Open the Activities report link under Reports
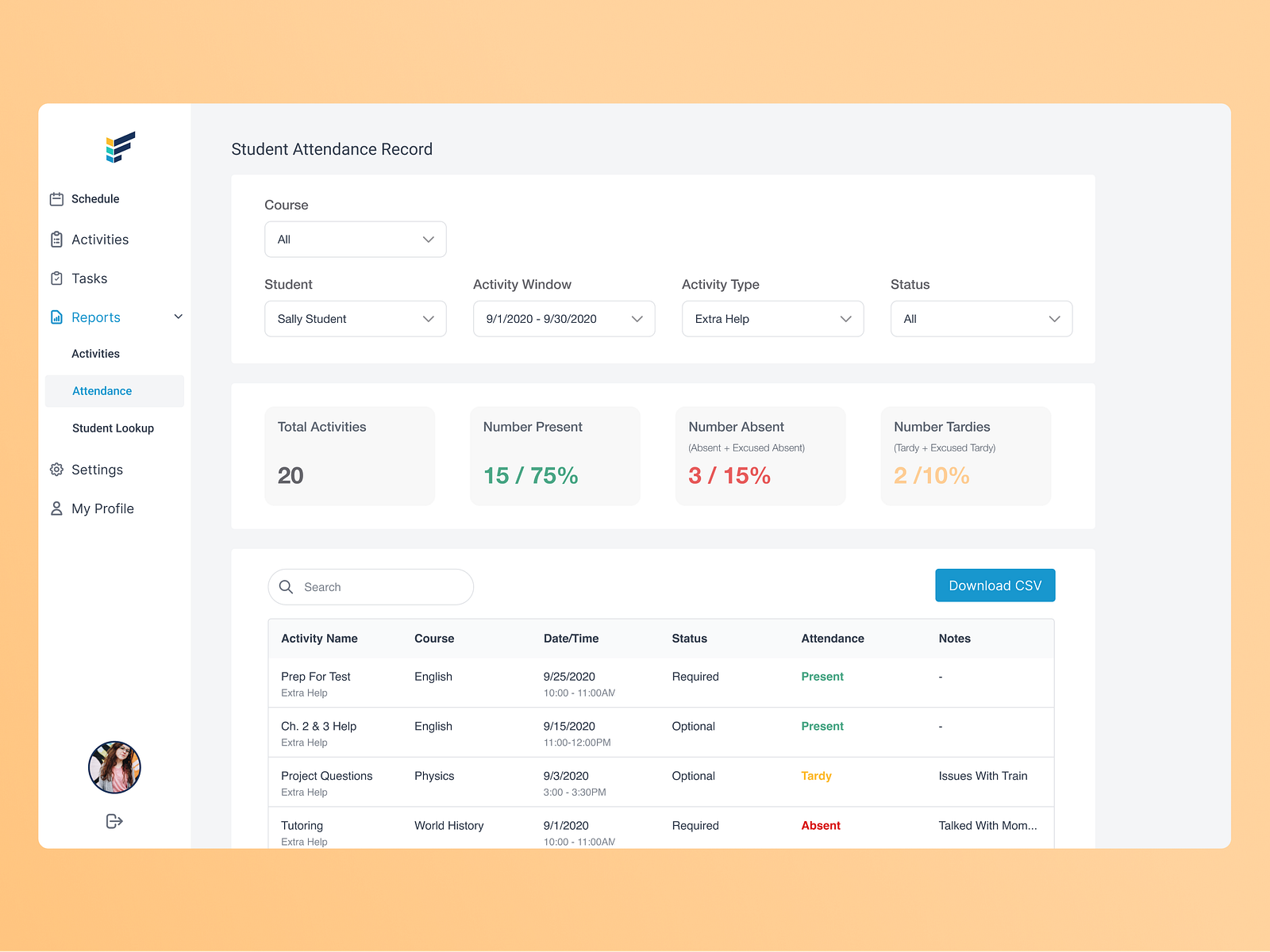 (x=95, y=353)
